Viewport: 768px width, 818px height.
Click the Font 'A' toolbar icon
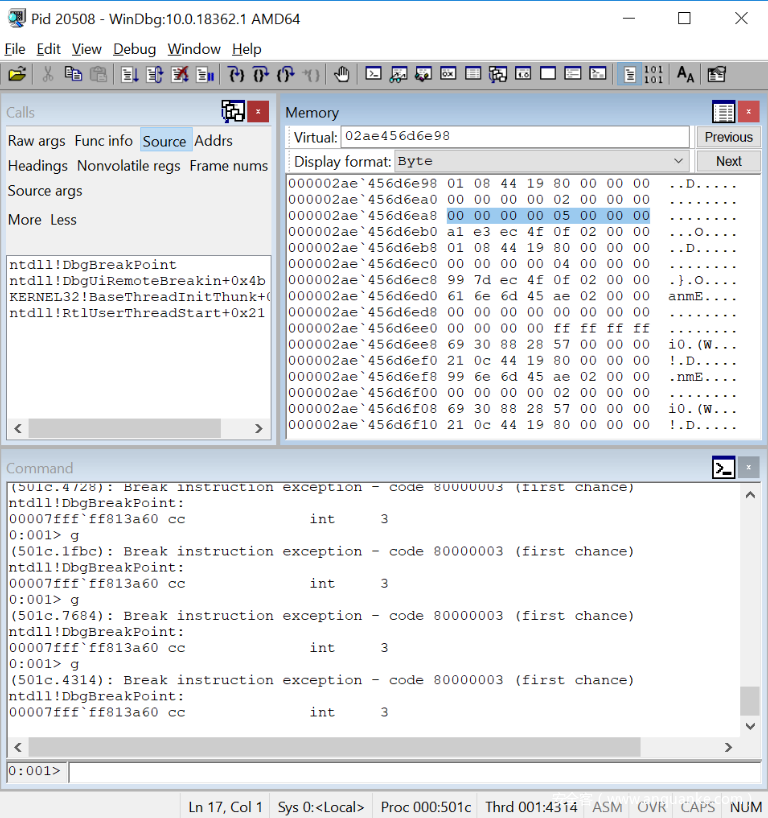[685, 74]
